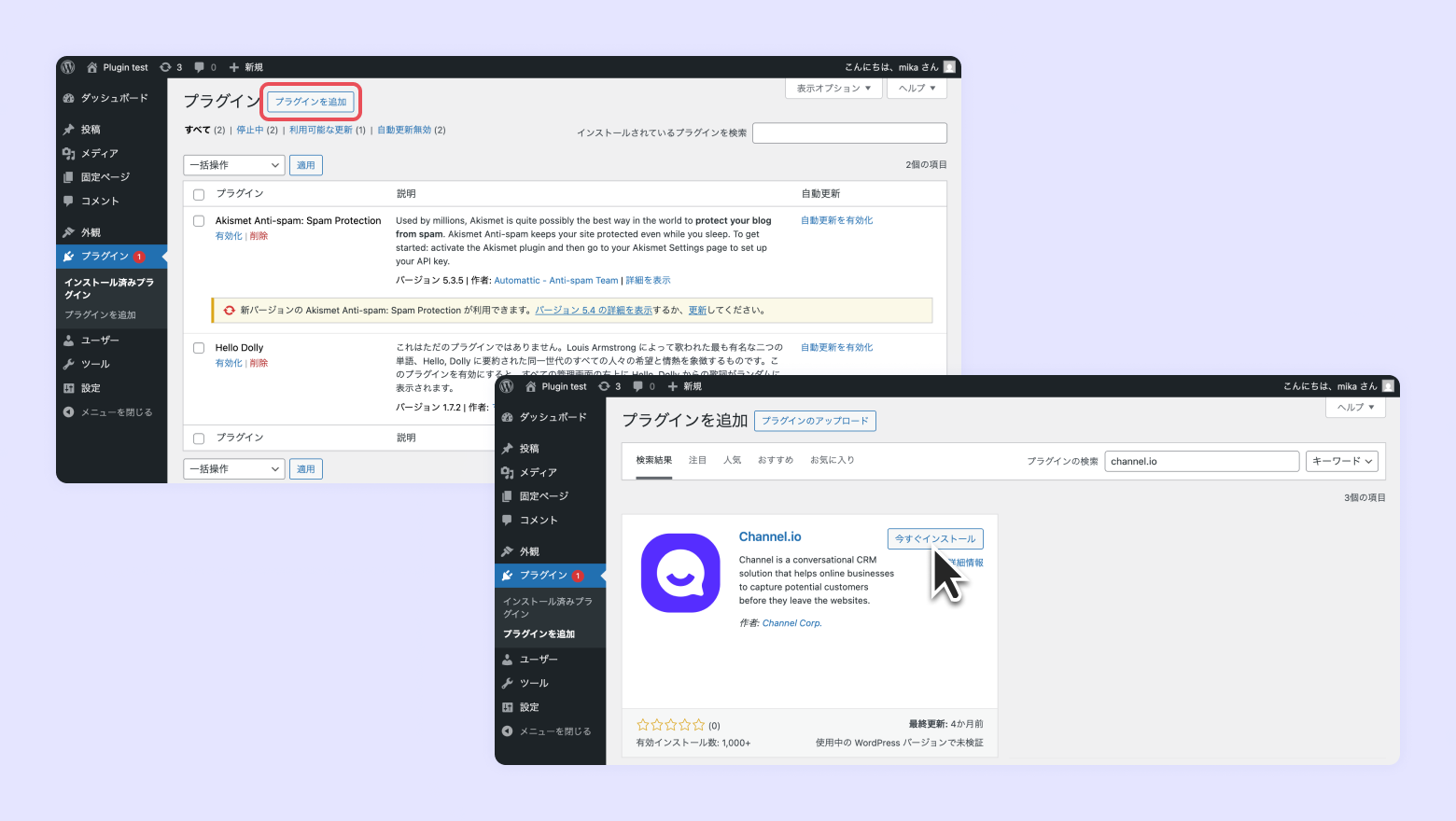Open comments bubble icon in back window admin bar
This screenshot has width=1456, height=821.
199,67
